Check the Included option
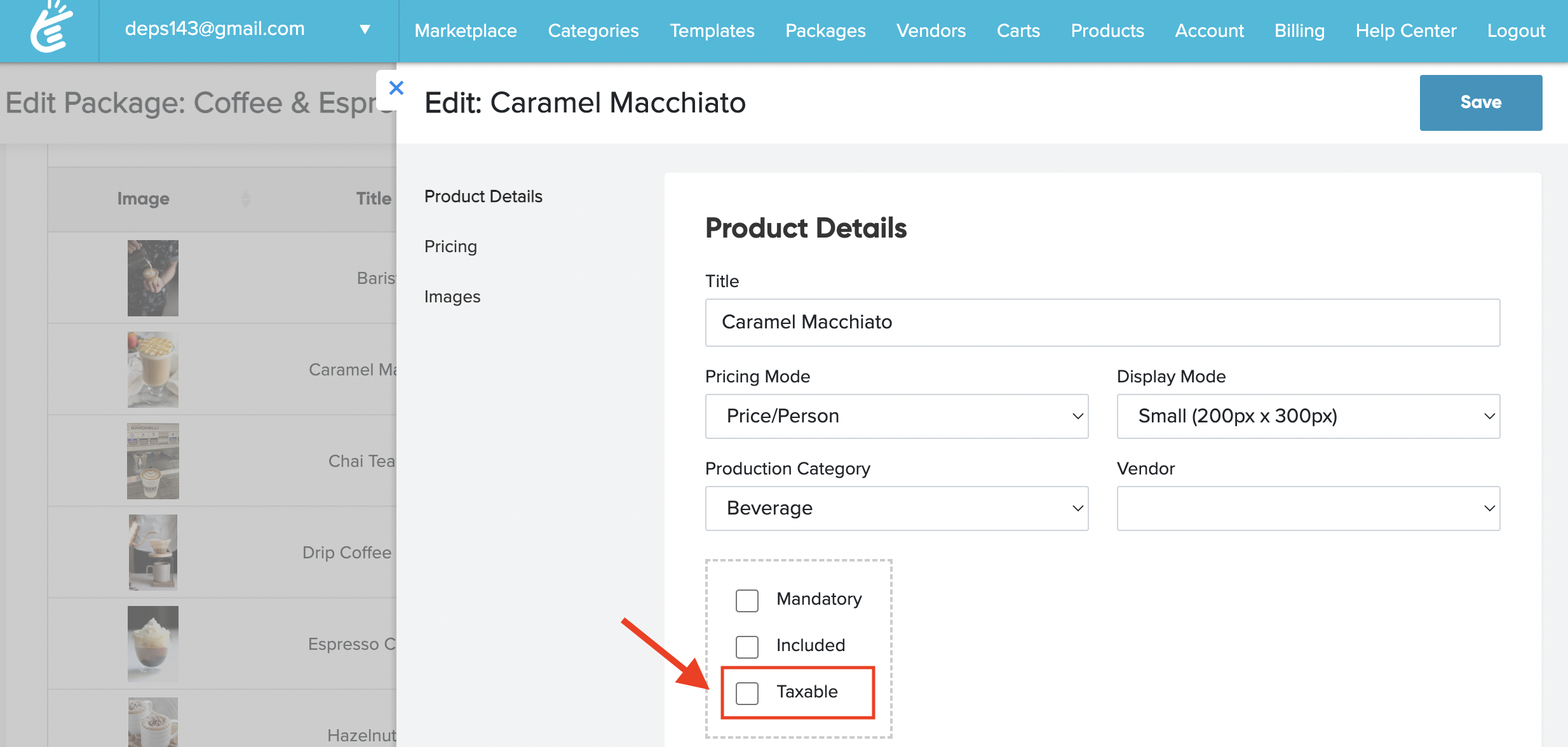The width and height of the screenshot is (1568, 747). pyautogui.click(x=747, y=647)
